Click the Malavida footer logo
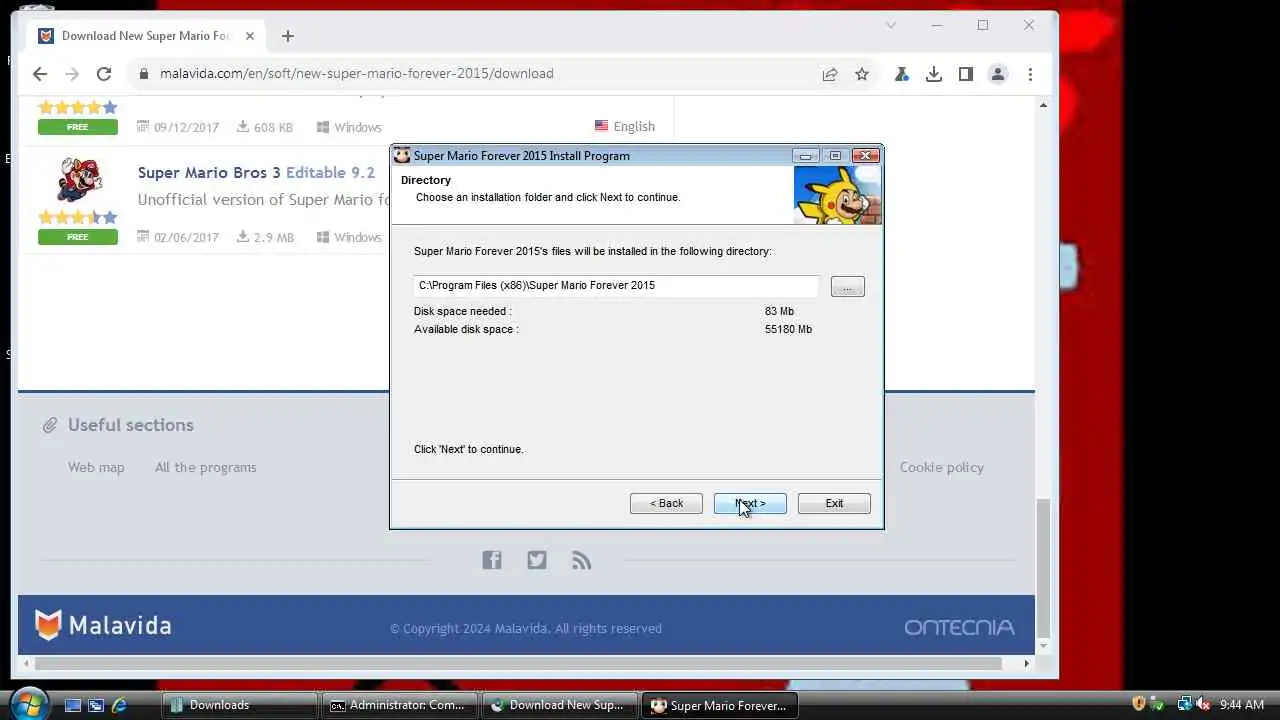The width and height of the screenshot is (1280, 720). tap(104, 626)
